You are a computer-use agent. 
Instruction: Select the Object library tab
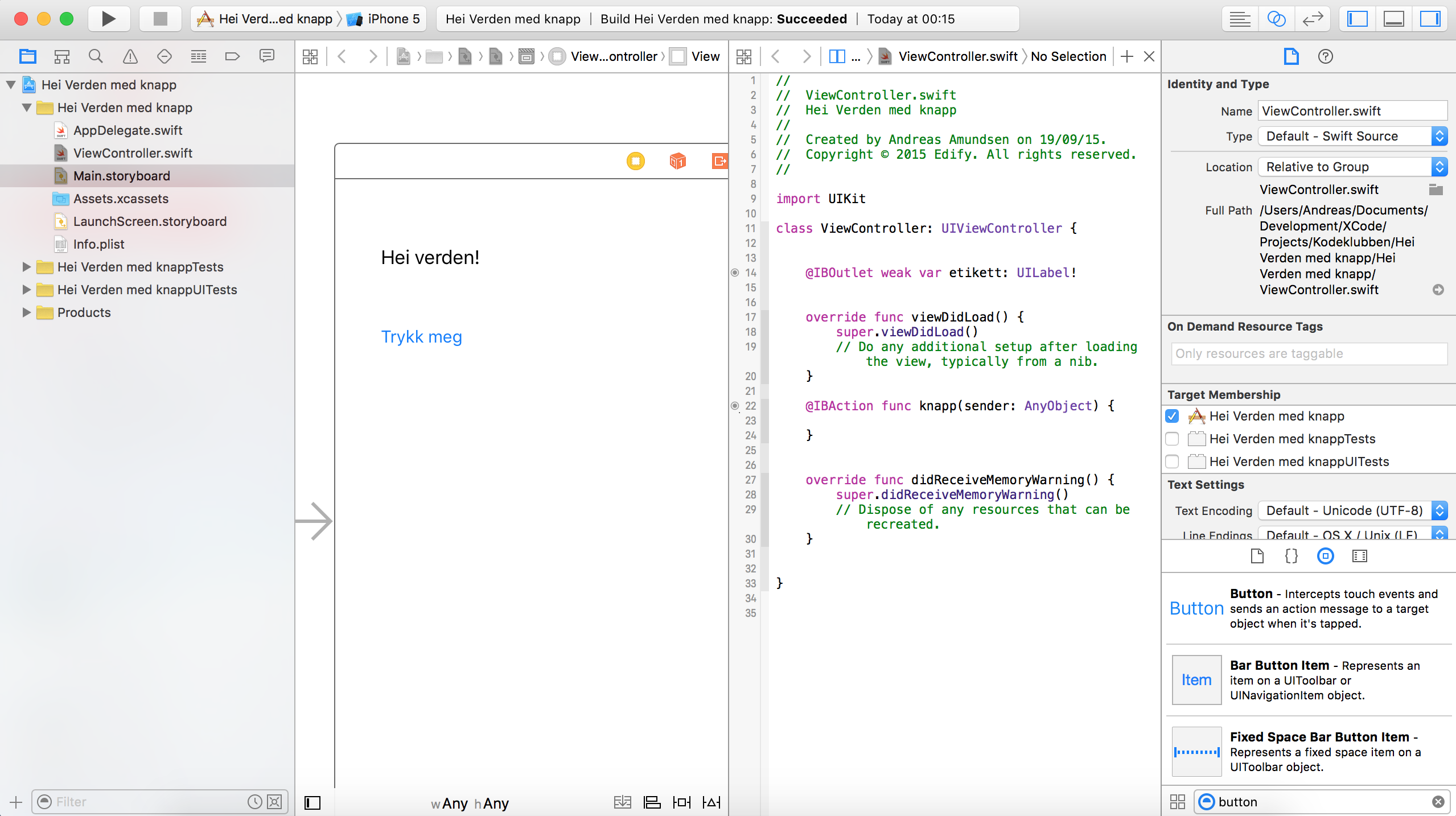(1325, 556)
